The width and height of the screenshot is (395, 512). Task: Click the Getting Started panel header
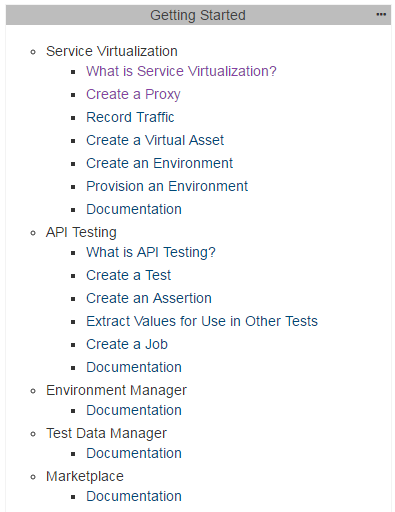[x=198, y=15]
